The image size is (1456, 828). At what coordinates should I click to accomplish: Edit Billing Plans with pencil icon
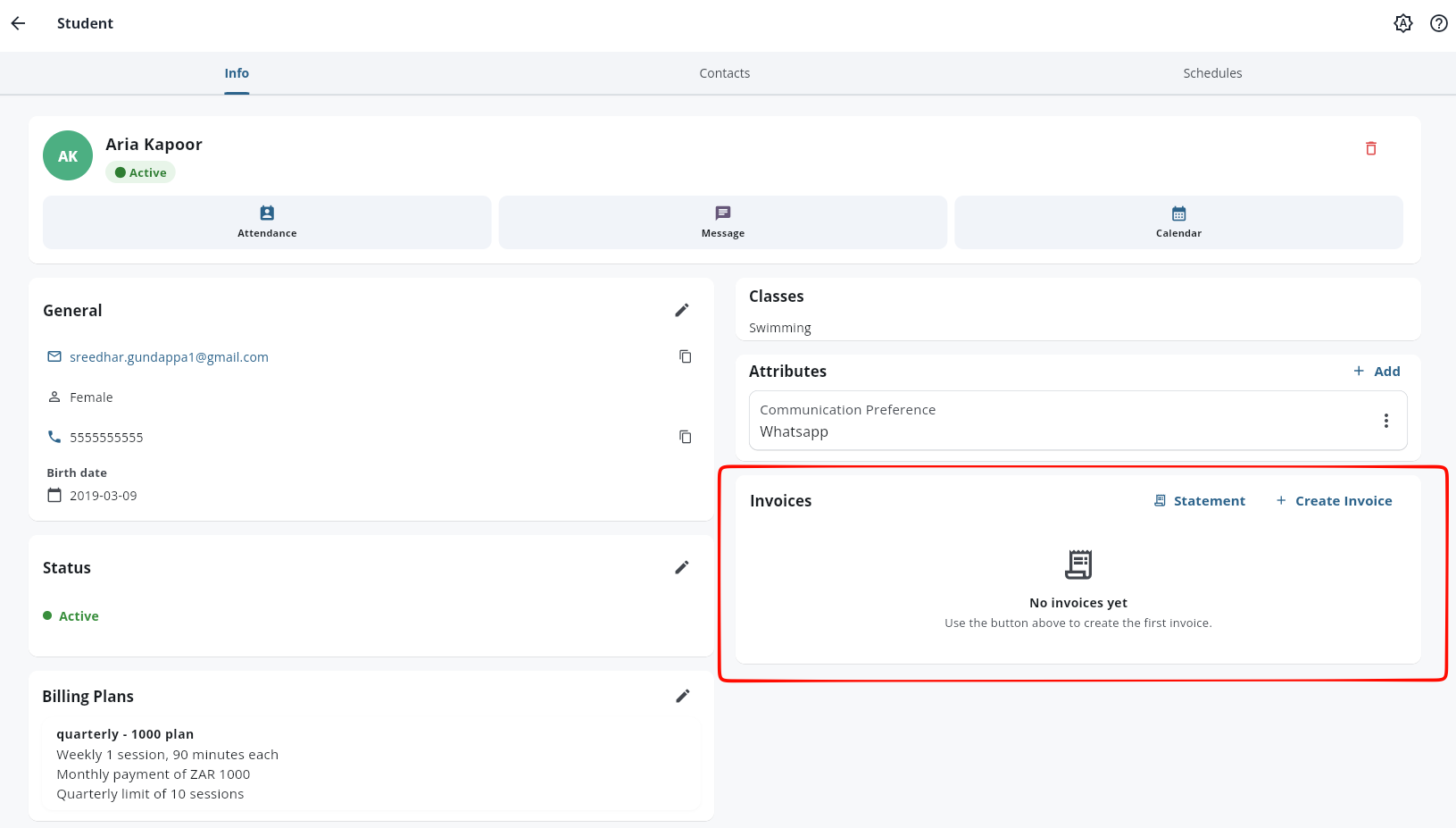pyautogui.click(x=683, y=696)
